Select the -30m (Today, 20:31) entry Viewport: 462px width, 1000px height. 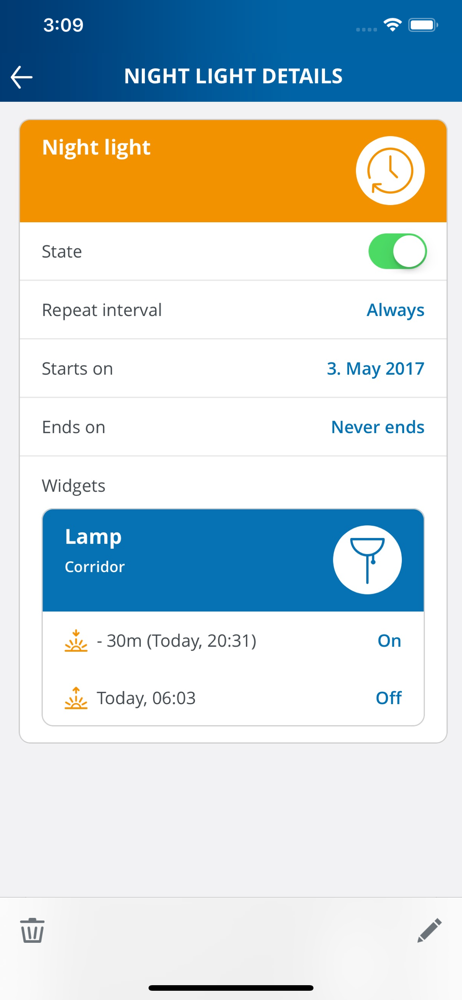[176, 641]
